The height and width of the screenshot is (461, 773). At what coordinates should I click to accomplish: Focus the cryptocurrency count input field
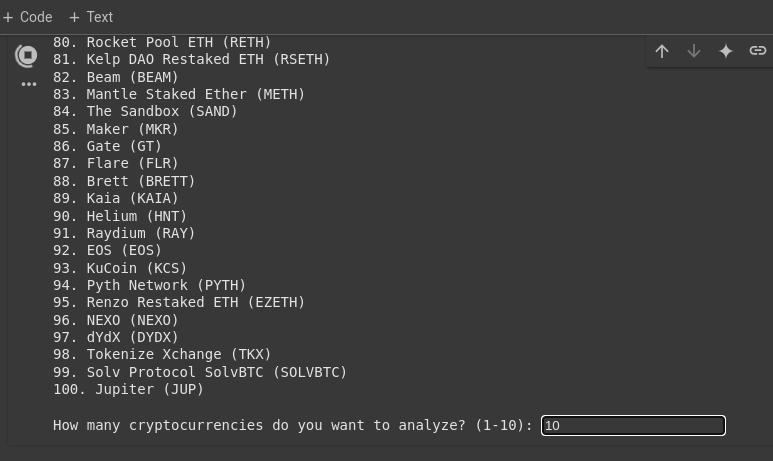[633, 426]
